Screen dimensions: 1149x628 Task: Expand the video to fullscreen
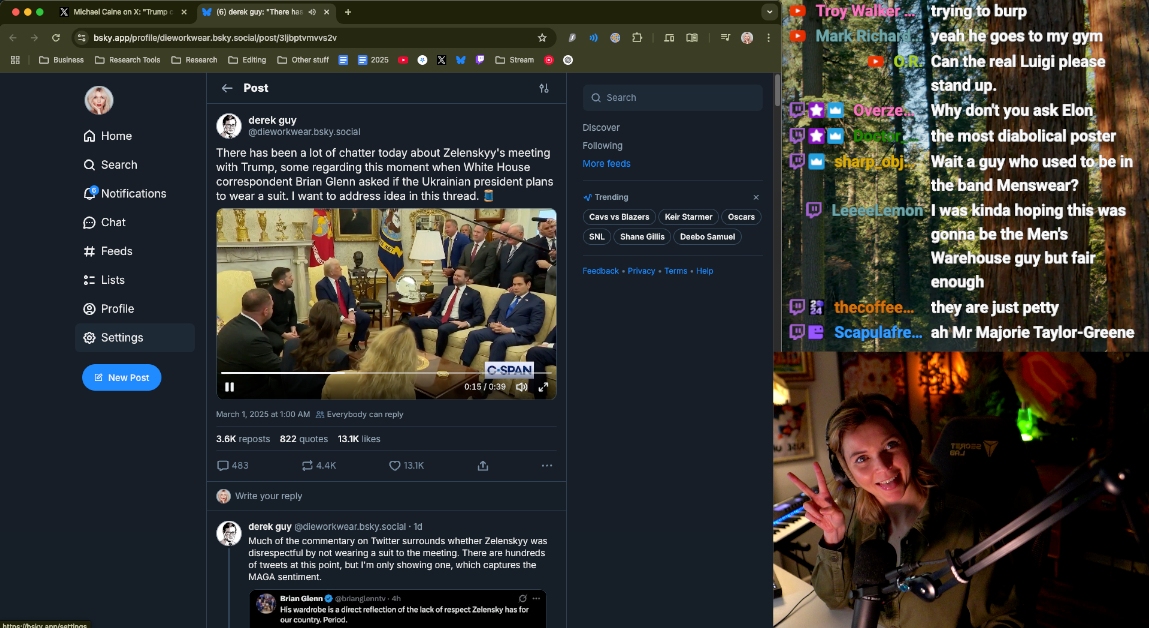(x=543, y=387)
